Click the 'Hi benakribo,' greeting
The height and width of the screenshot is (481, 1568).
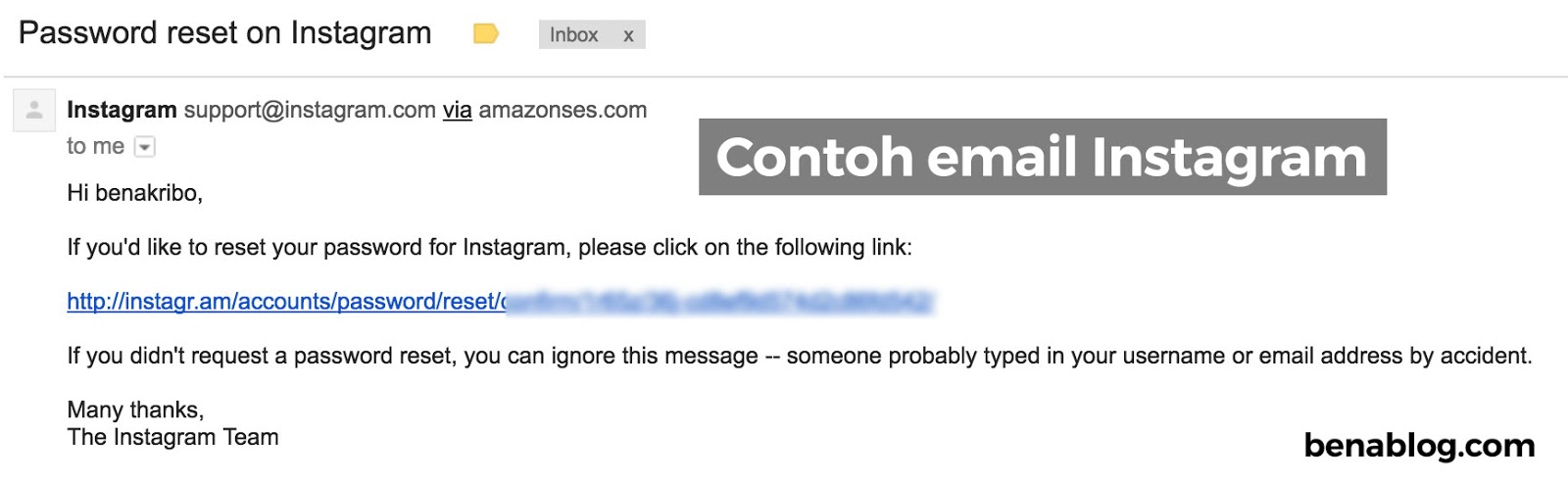click(134, 193)
